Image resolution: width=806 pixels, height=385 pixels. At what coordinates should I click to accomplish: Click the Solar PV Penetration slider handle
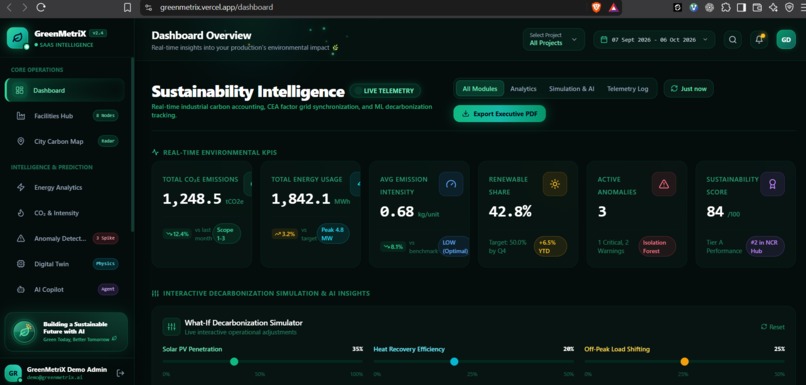click(234, 362)
